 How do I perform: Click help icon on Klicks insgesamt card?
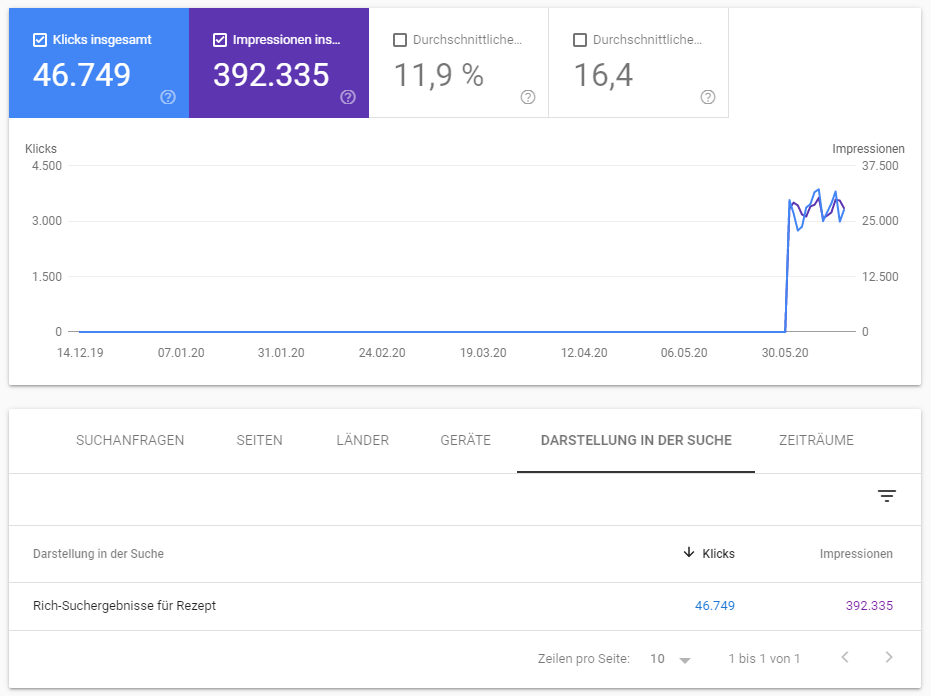(x=168, y=97)
